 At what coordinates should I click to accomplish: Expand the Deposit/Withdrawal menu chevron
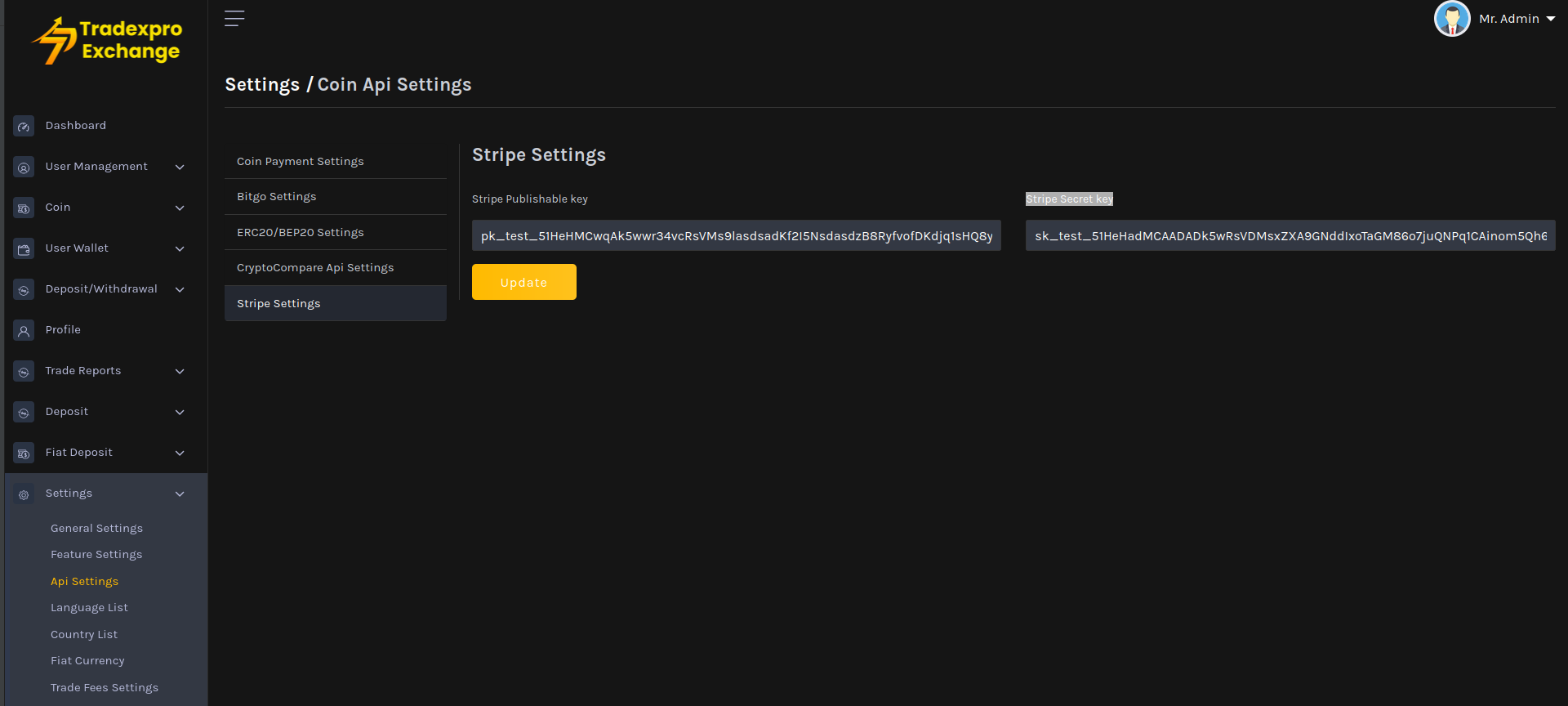pos(180,290)
